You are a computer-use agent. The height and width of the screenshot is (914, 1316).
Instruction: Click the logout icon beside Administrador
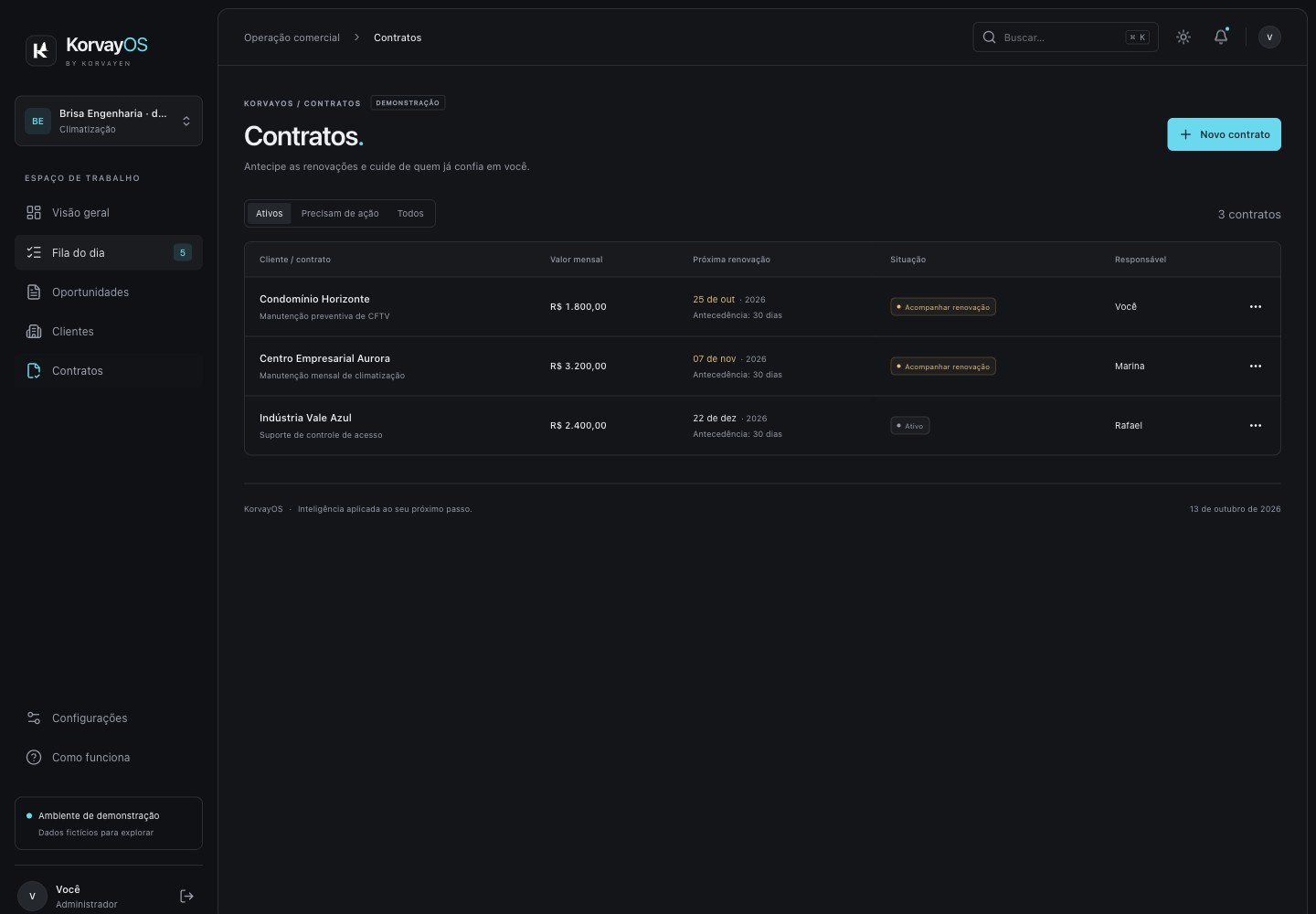click(186, 896)
